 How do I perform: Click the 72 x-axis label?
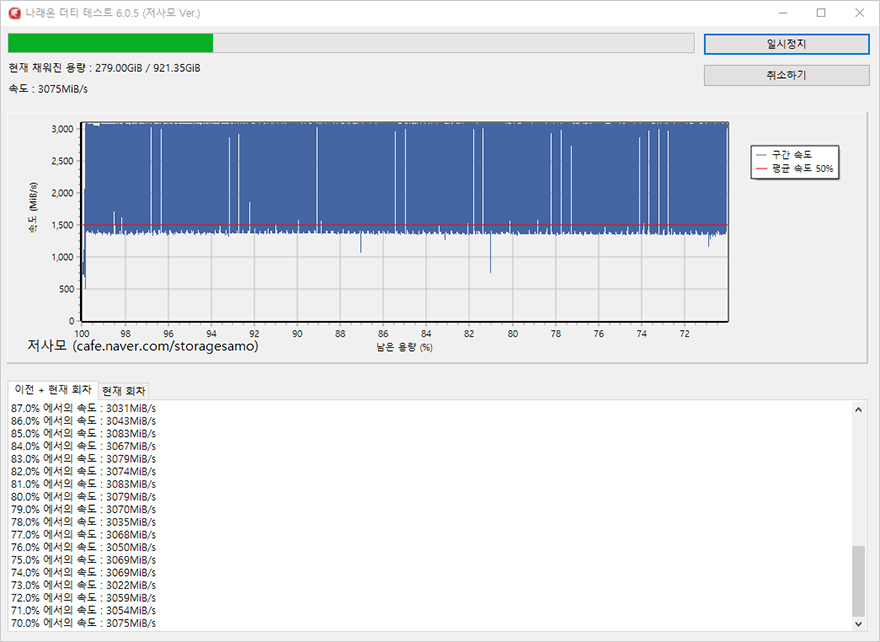685,334
